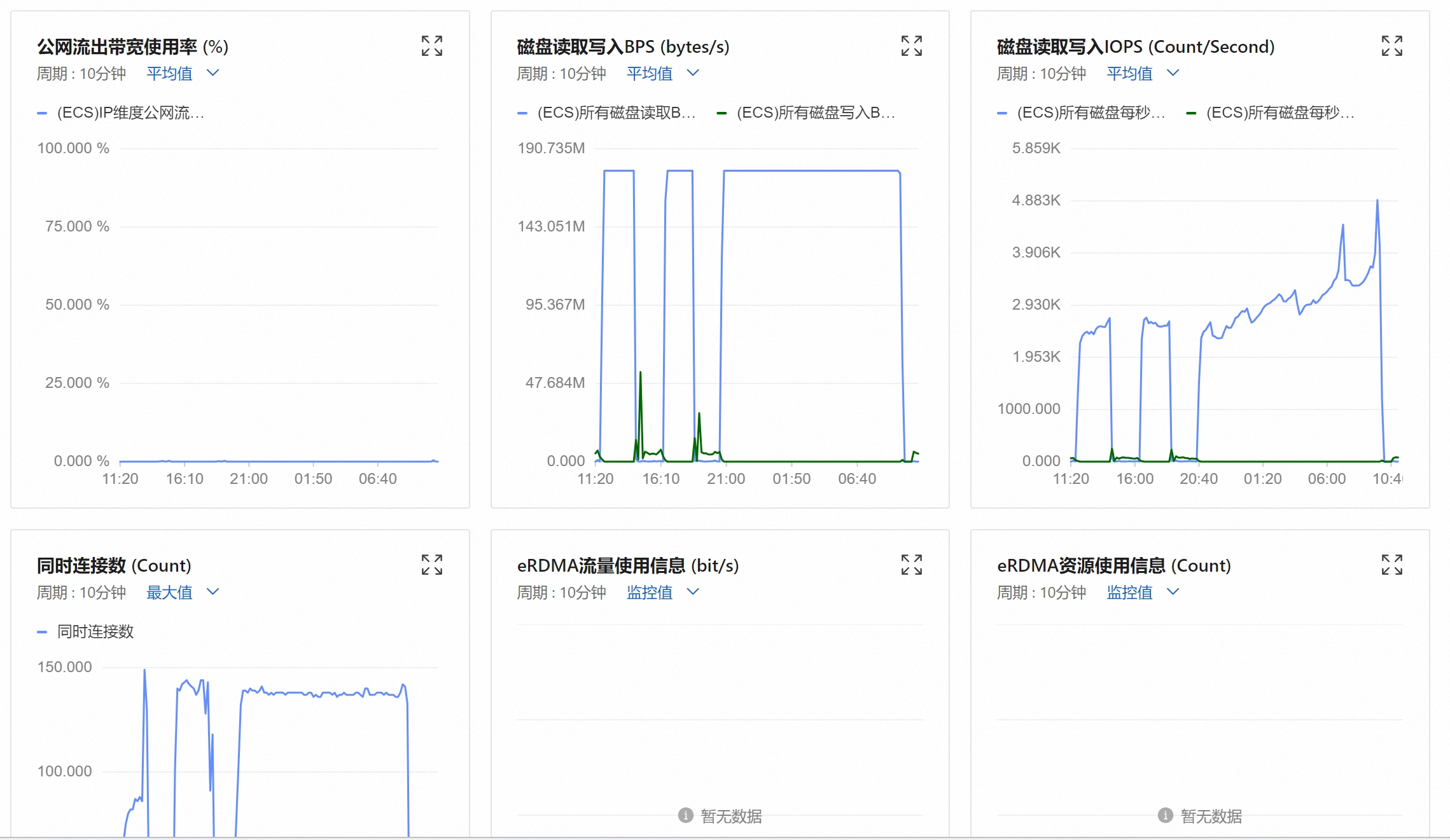Click eRDMA资源使用信息 (Count) chart title
Viewport: 1450px width, 840px height.
[1114, 565]
